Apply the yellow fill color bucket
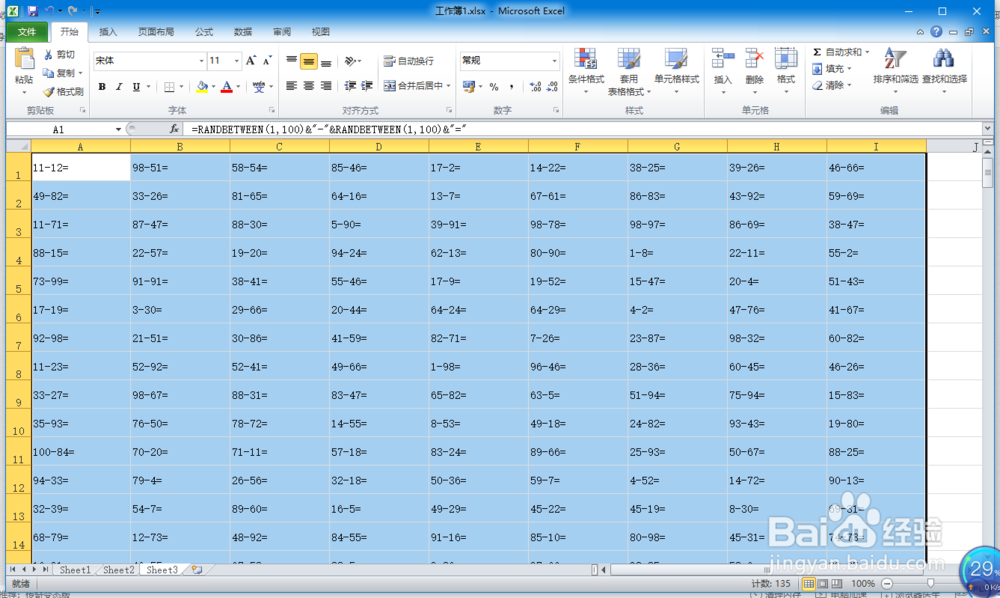 point(202,87)
